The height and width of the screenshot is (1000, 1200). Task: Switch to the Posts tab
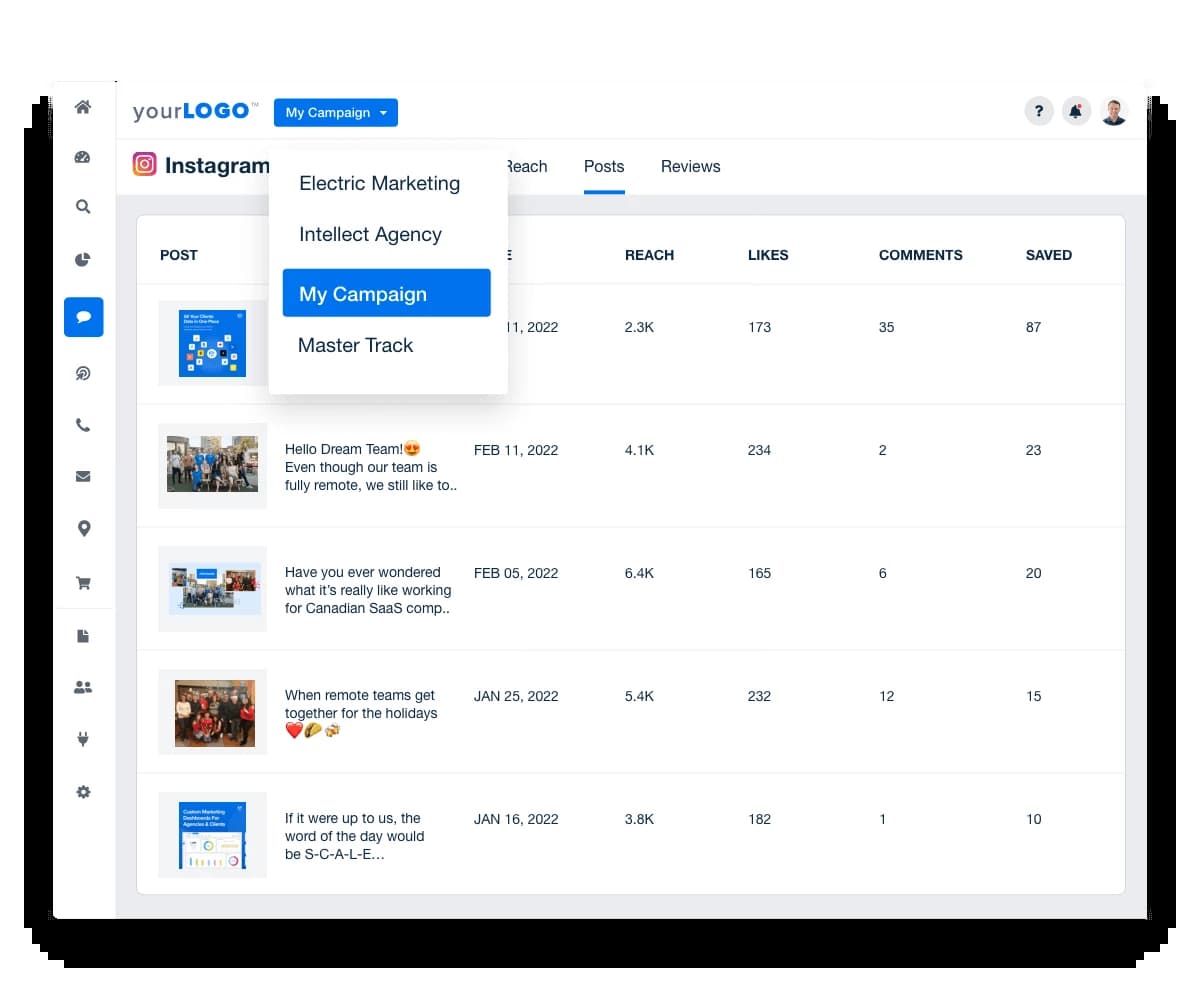tap(604, 167)
